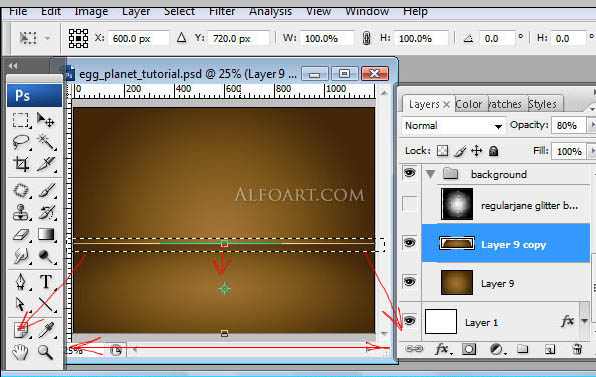Select the Magic Wand tool

click(x=46, y=142)
